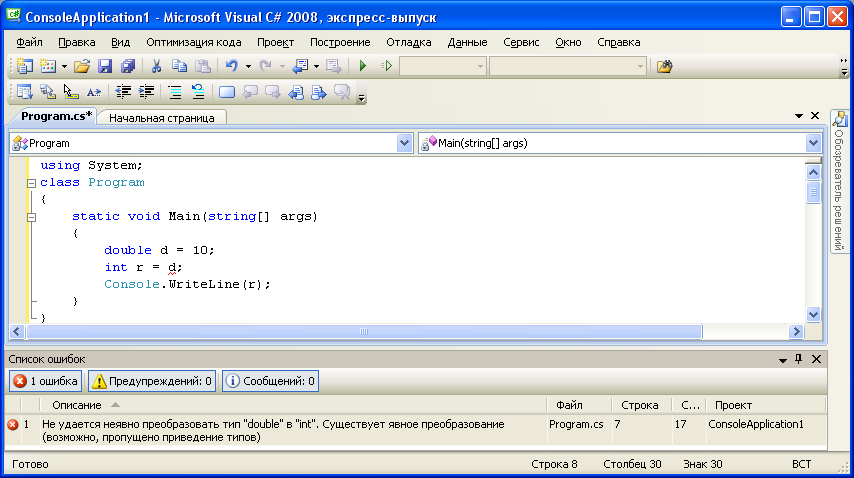Click the Navigate Backward icon
The image size is (854, 478).
[x=300, y=66]
